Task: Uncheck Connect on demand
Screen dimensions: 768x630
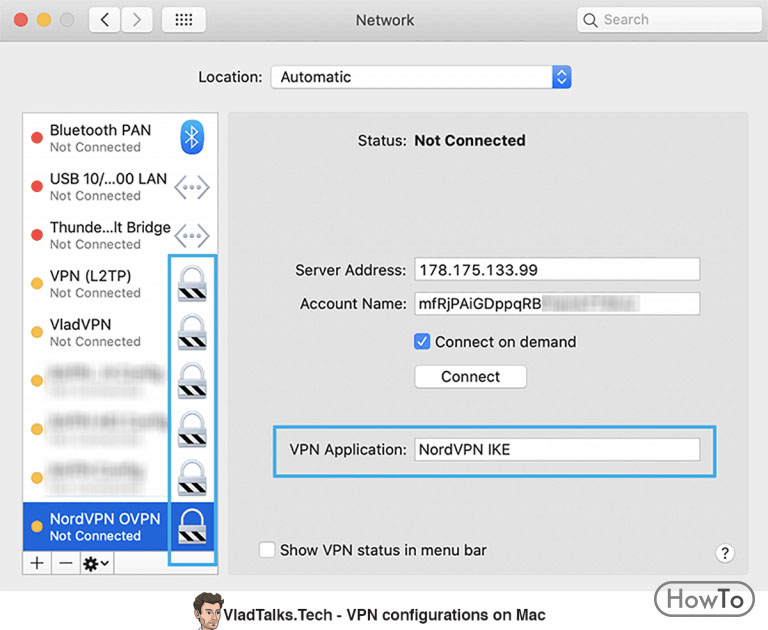Action: tap(422, 341)
